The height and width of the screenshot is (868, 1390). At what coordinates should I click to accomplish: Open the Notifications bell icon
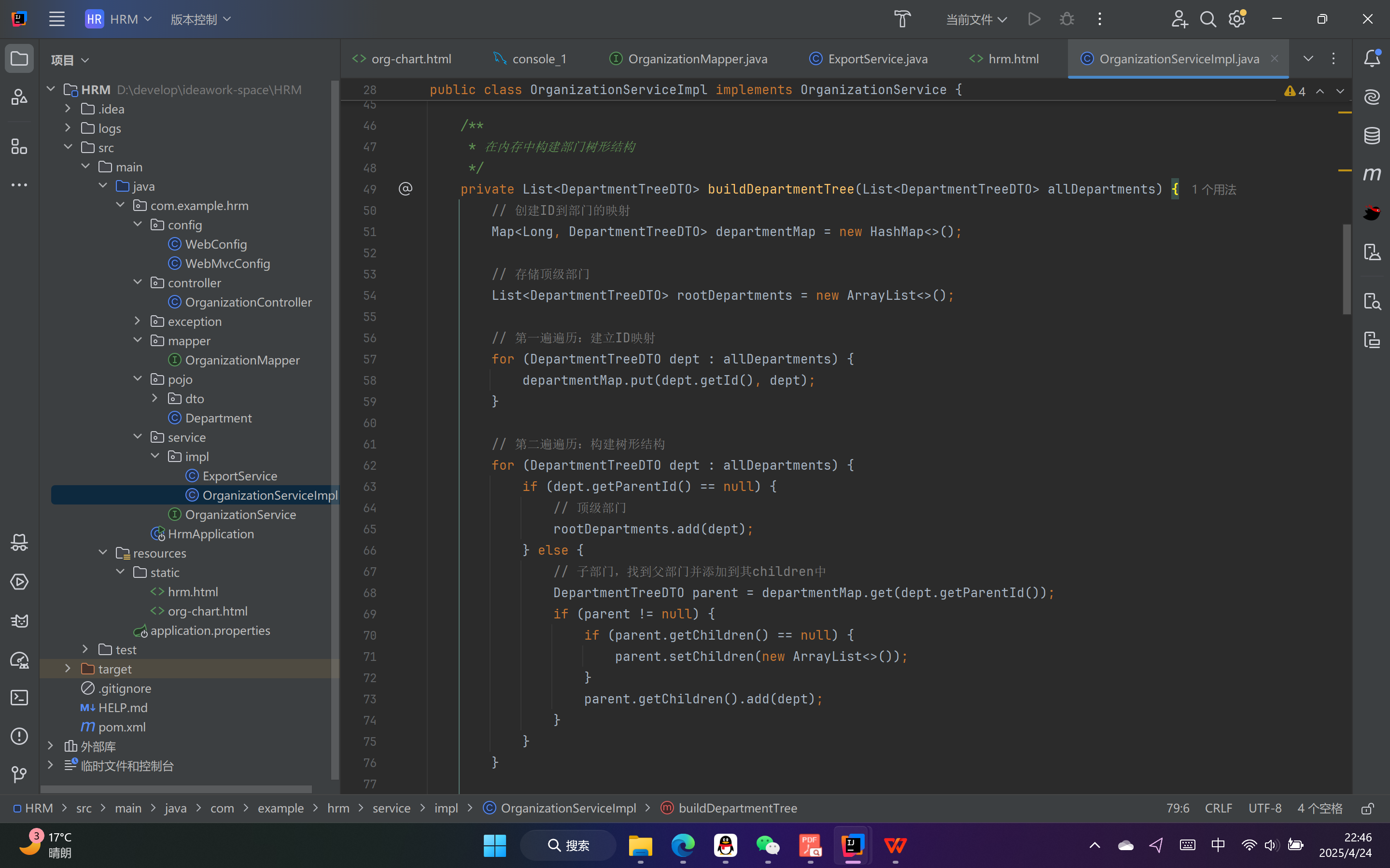1372,58
